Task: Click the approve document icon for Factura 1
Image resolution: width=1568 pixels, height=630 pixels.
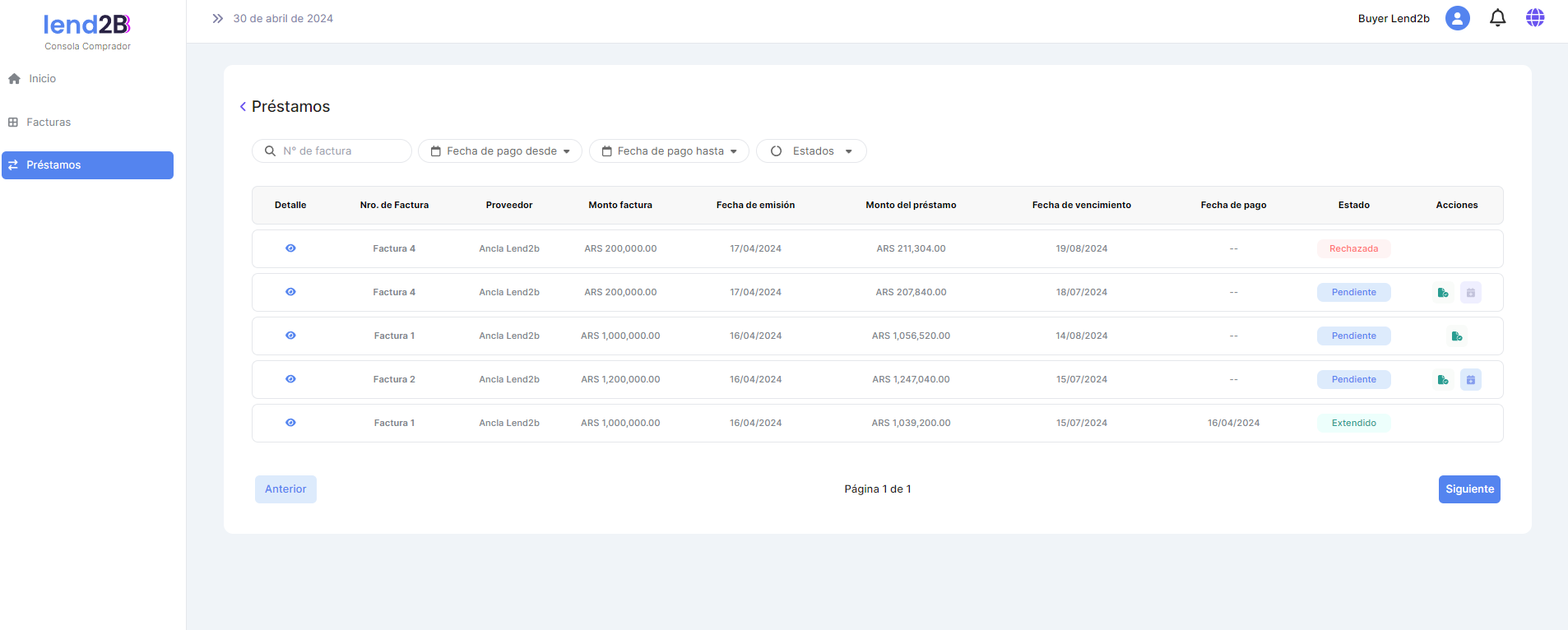Action: point(1456,336)
